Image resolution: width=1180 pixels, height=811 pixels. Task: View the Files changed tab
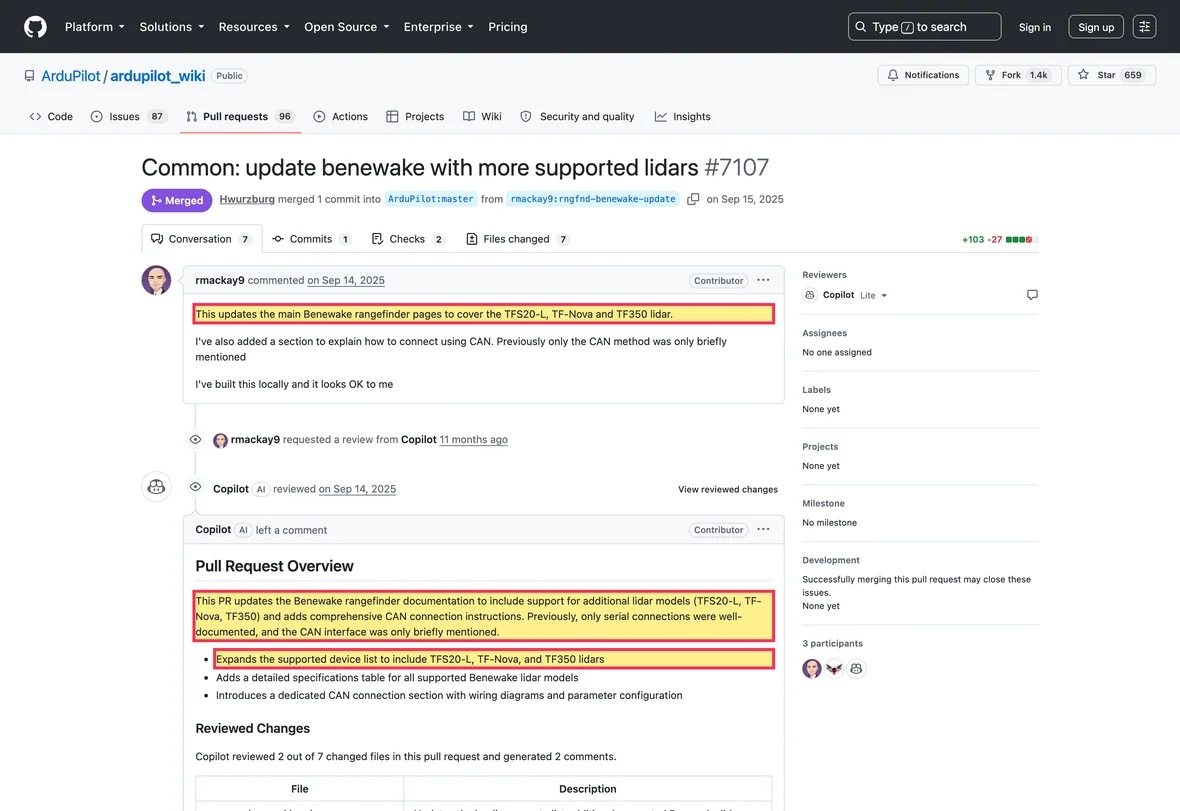(517, 239)
